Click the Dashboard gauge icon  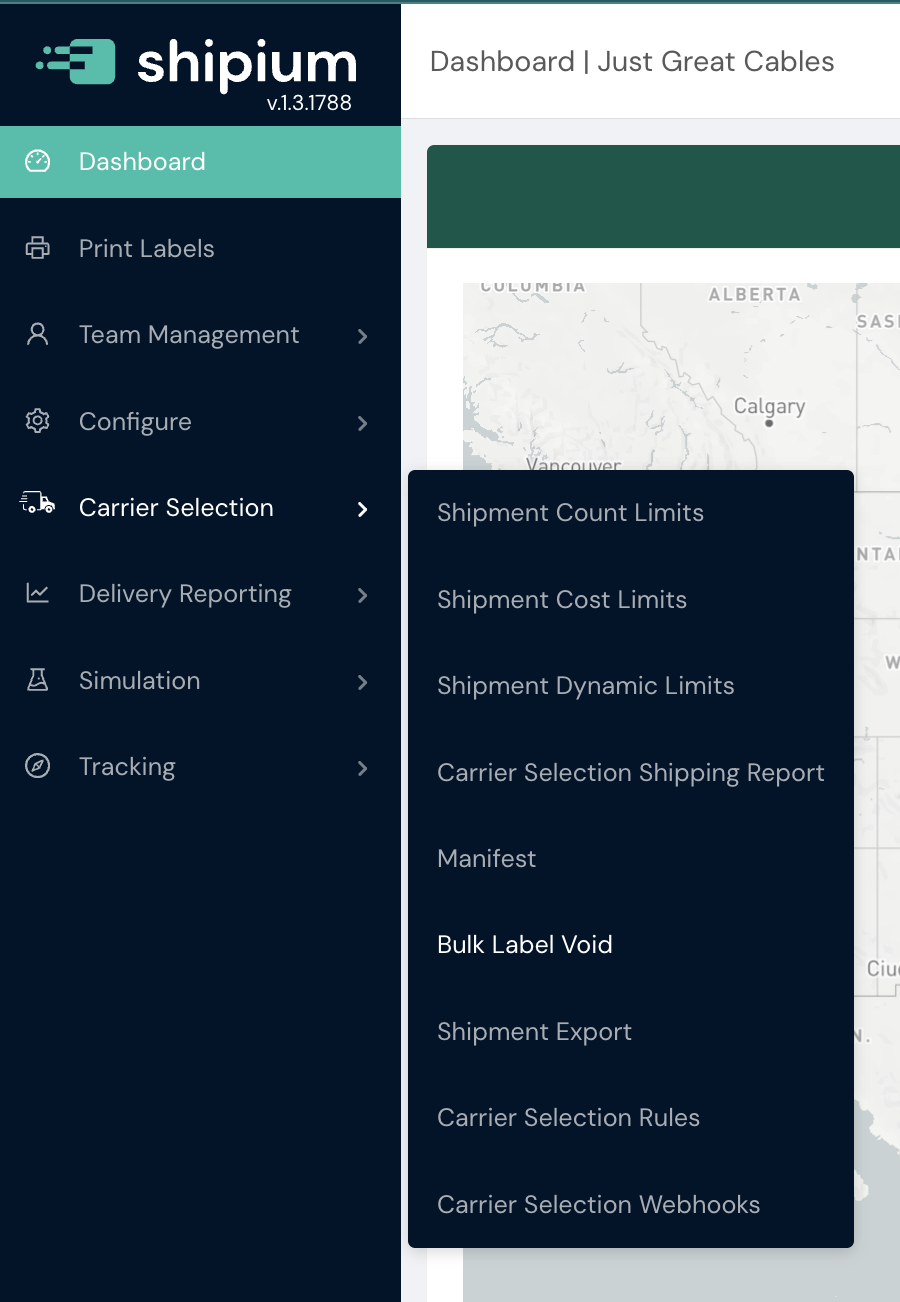point(37,162)
